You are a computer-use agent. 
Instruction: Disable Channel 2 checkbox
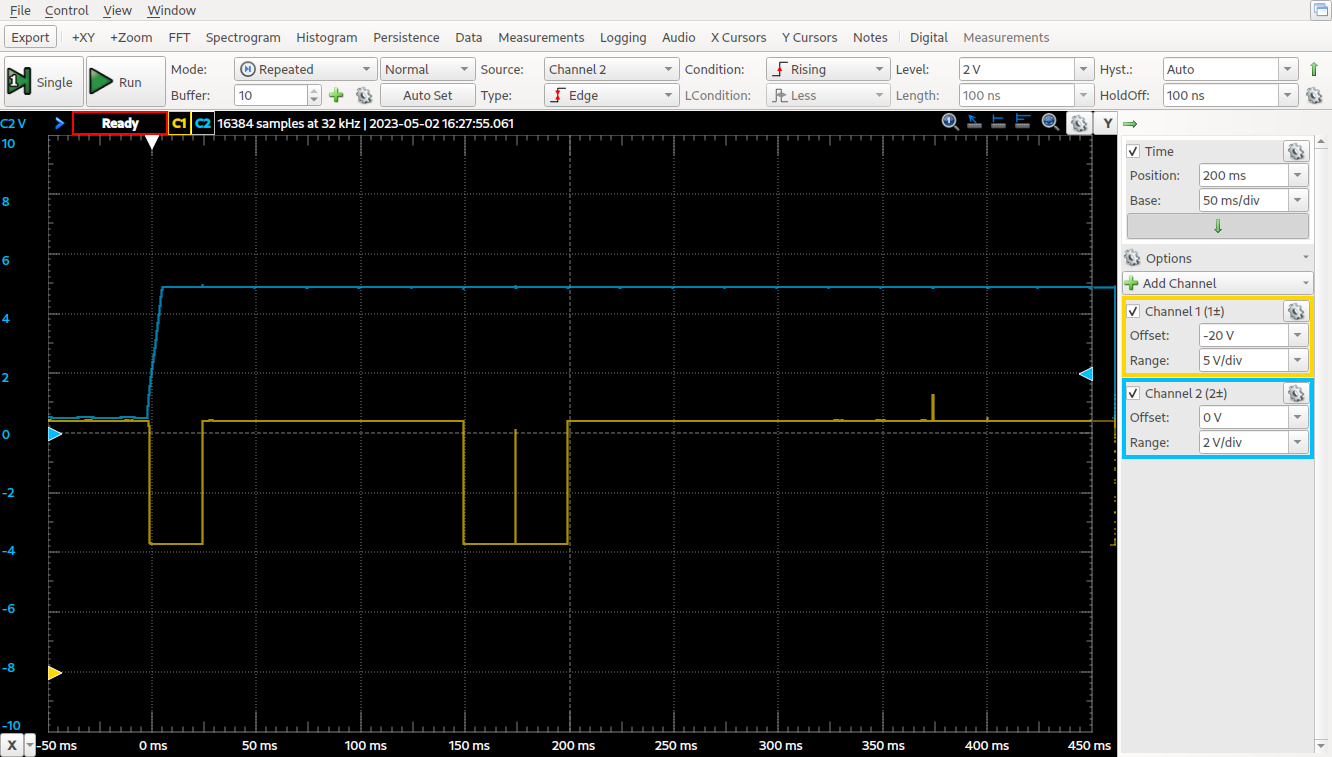pos(1133,393)
